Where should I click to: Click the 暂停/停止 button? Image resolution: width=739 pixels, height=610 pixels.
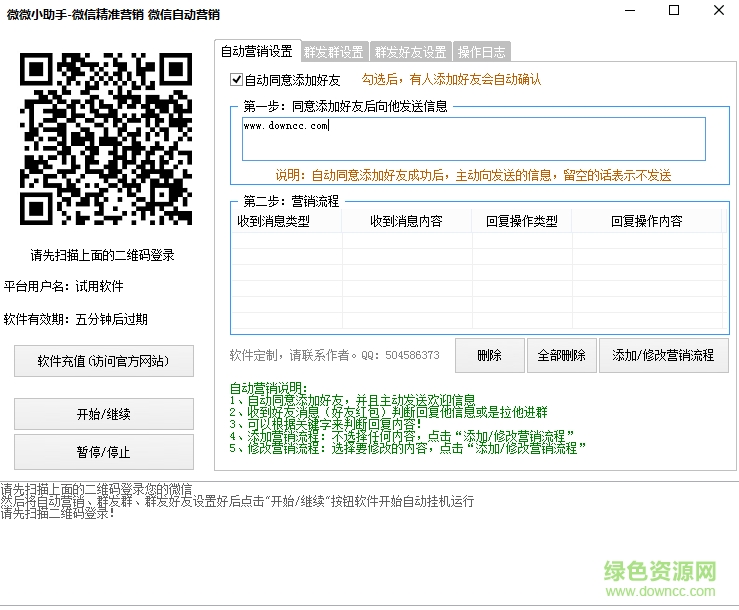click(104, 452)
